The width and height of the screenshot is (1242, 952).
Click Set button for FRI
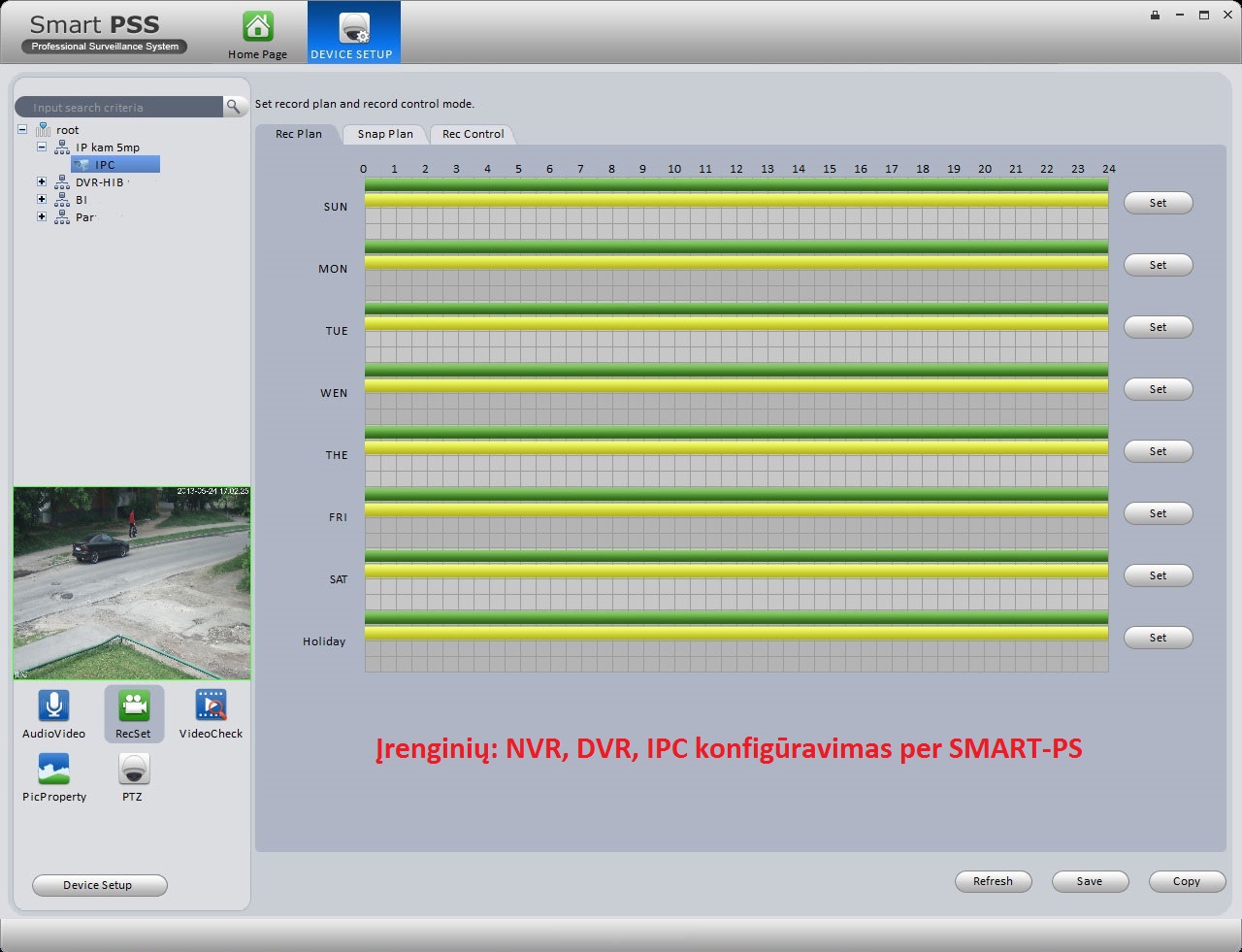[1158, 513]
